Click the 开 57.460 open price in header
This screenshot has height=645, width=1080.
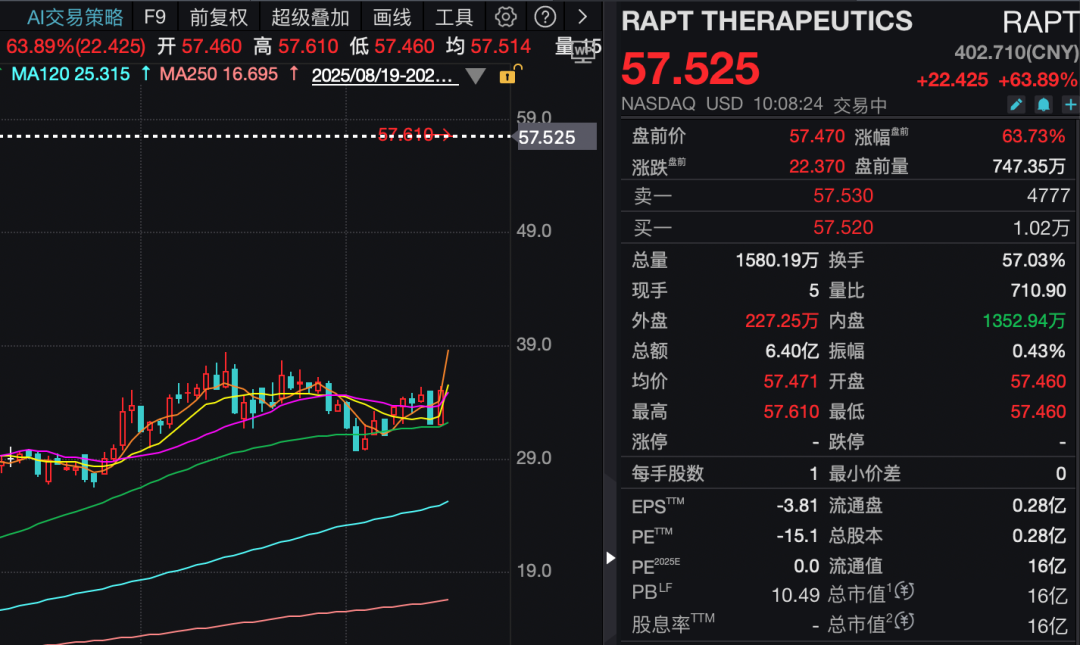tap(199, 46)
